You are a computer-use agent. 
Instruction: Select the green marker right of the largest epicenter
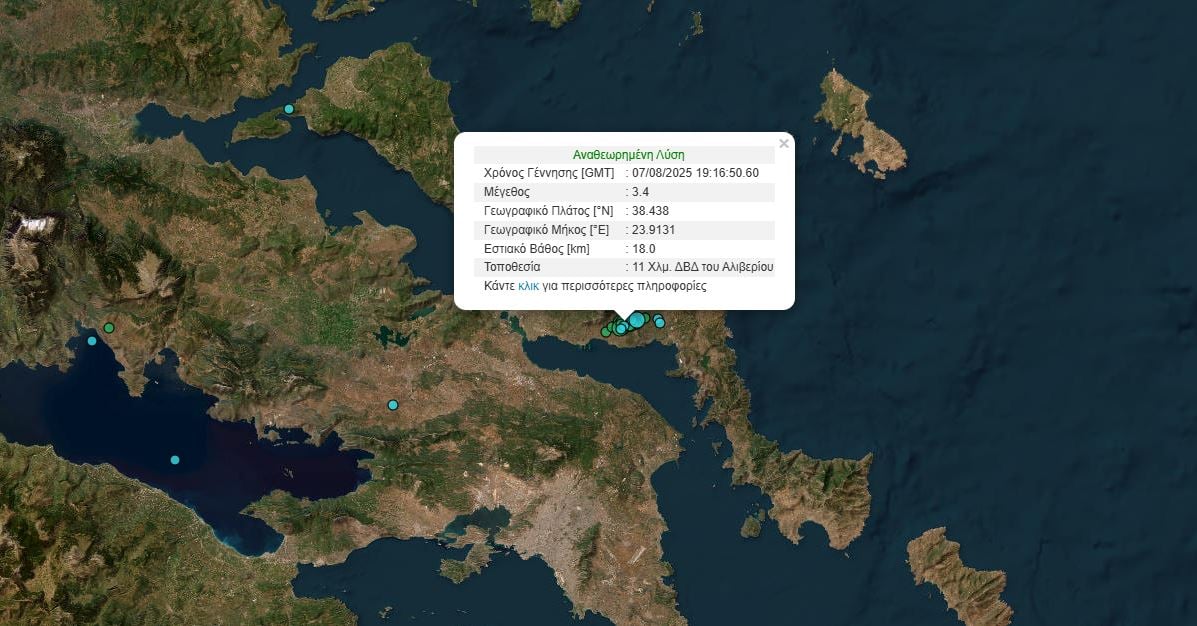pyautogui.click(x=646, y=318)
